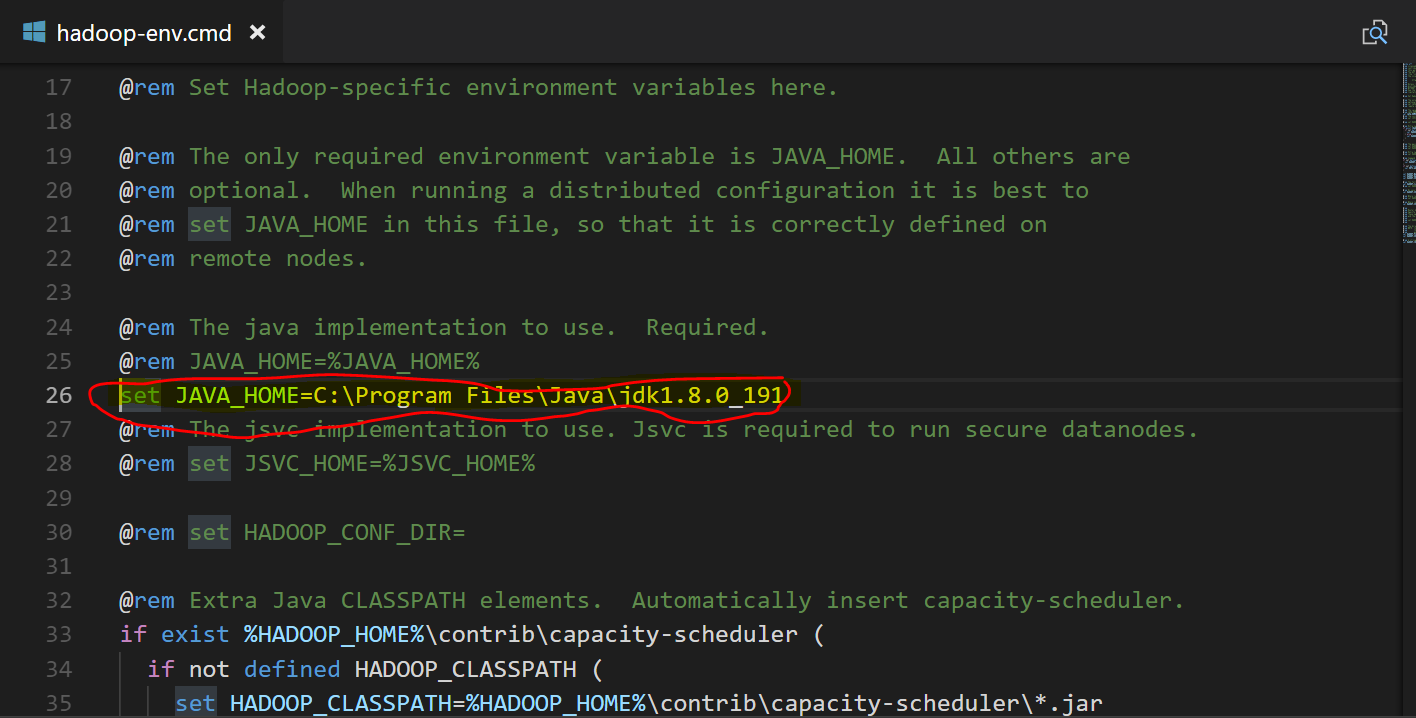1416x718 pixels.
Task: Click line number 26 in the gutter
Action: coord(59,395)
